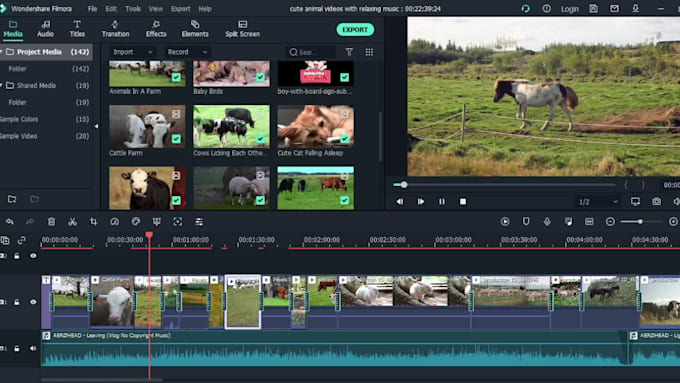The width and height of the screenshot is (680, 383).
Task: Open the View menu
Action: tap(155, 9)
